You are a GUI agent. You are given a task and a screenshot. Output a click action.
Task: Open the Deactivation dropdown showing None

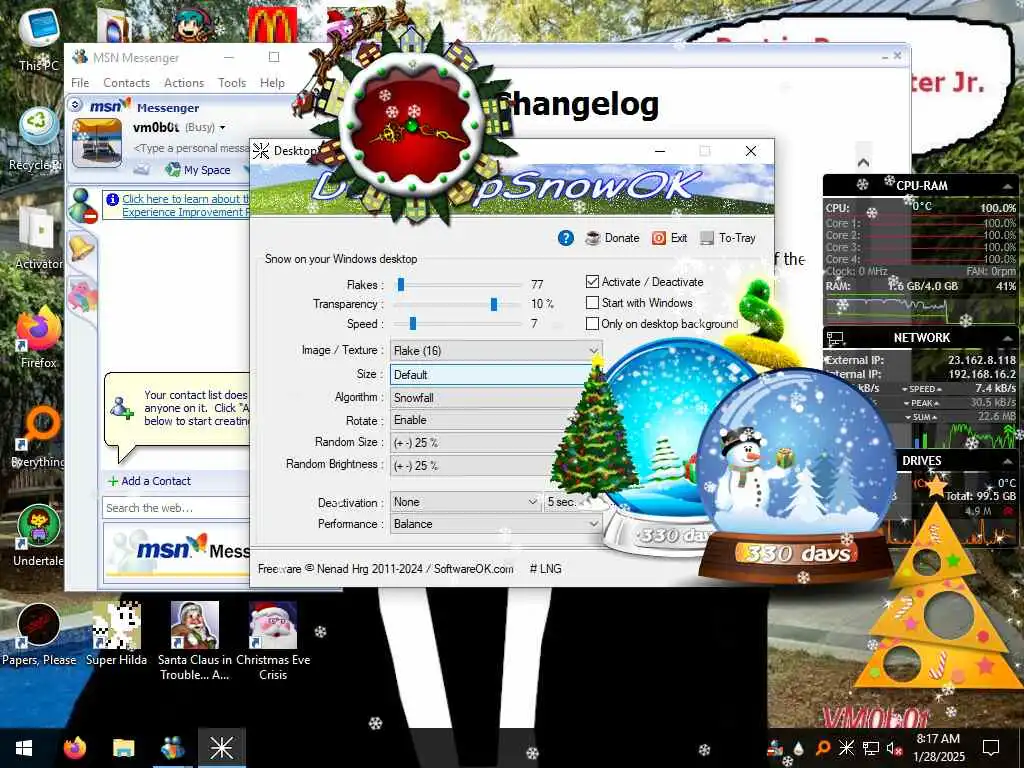466,502
